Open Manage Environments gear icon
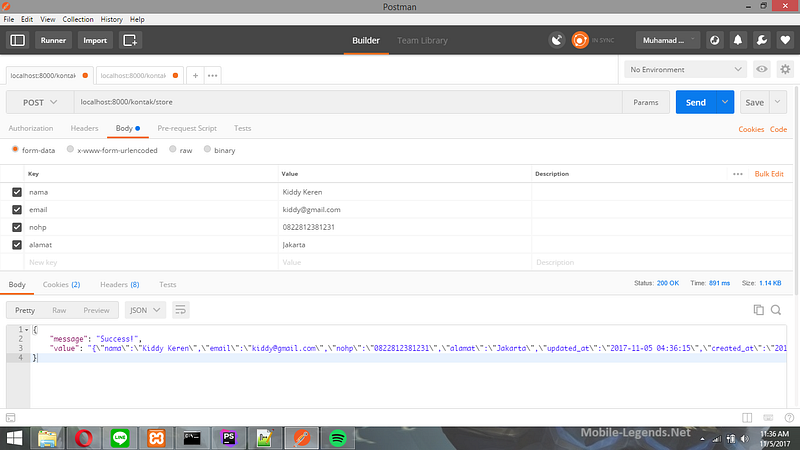This screenshot has width=800, height=450. pyautogui.click(x=785, y=69)
